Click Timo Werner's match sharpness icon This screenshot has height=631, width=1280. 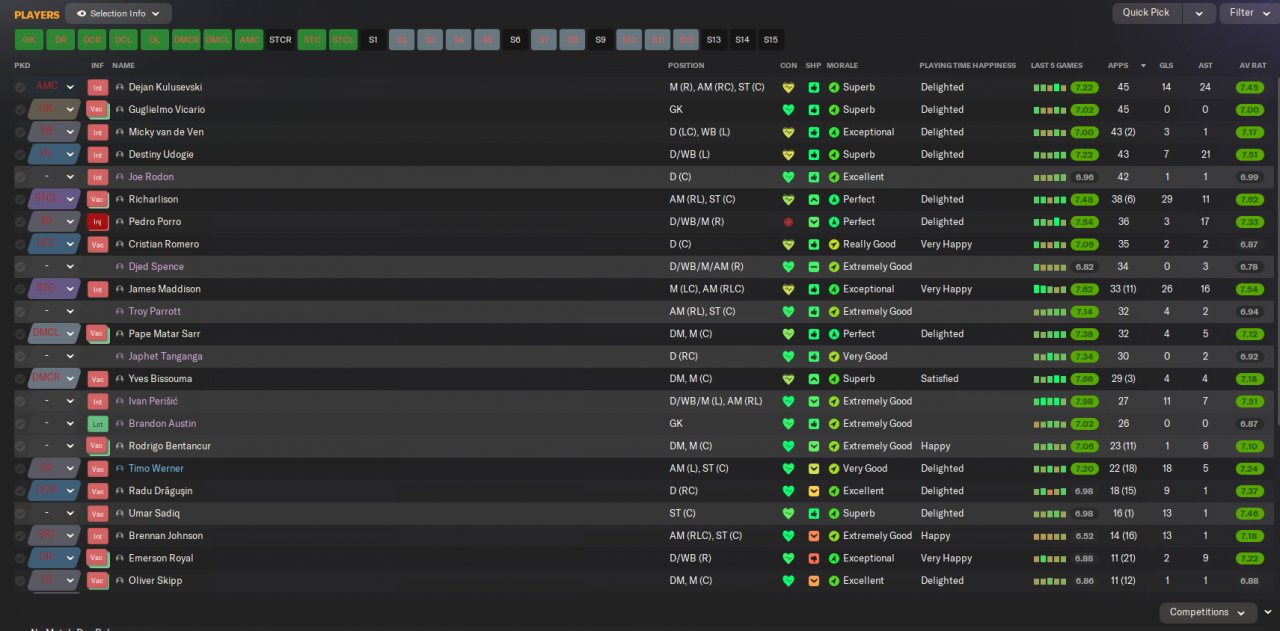[x=814, y=469]
